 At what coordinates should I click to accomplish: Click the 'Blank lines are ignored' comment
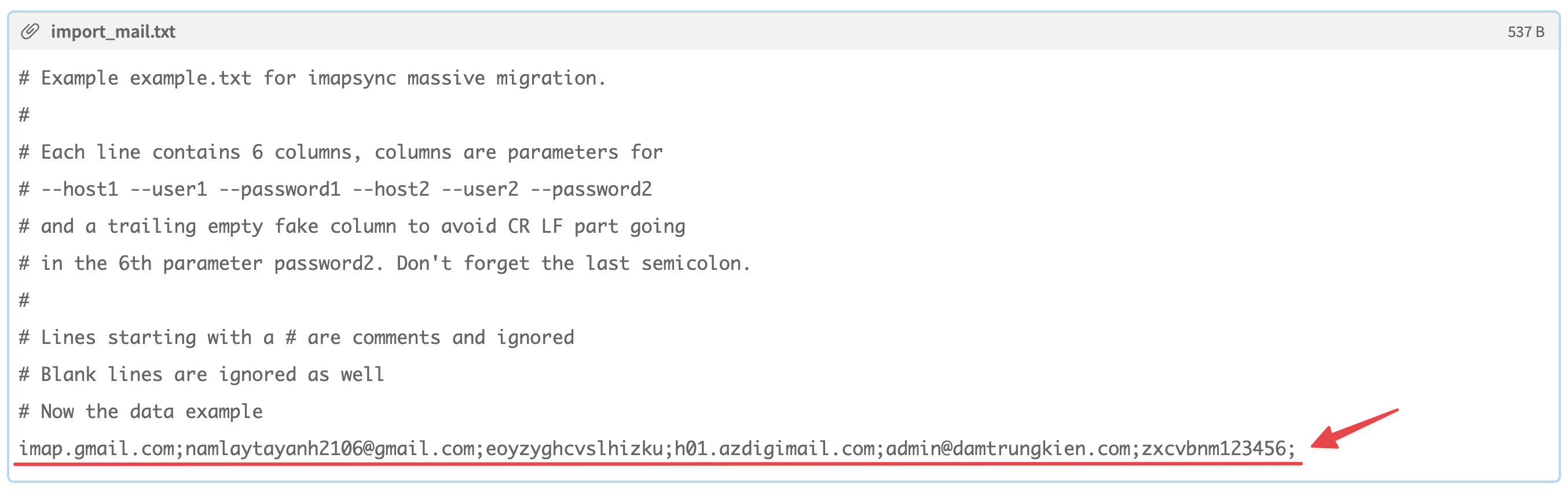click(202, 375)
